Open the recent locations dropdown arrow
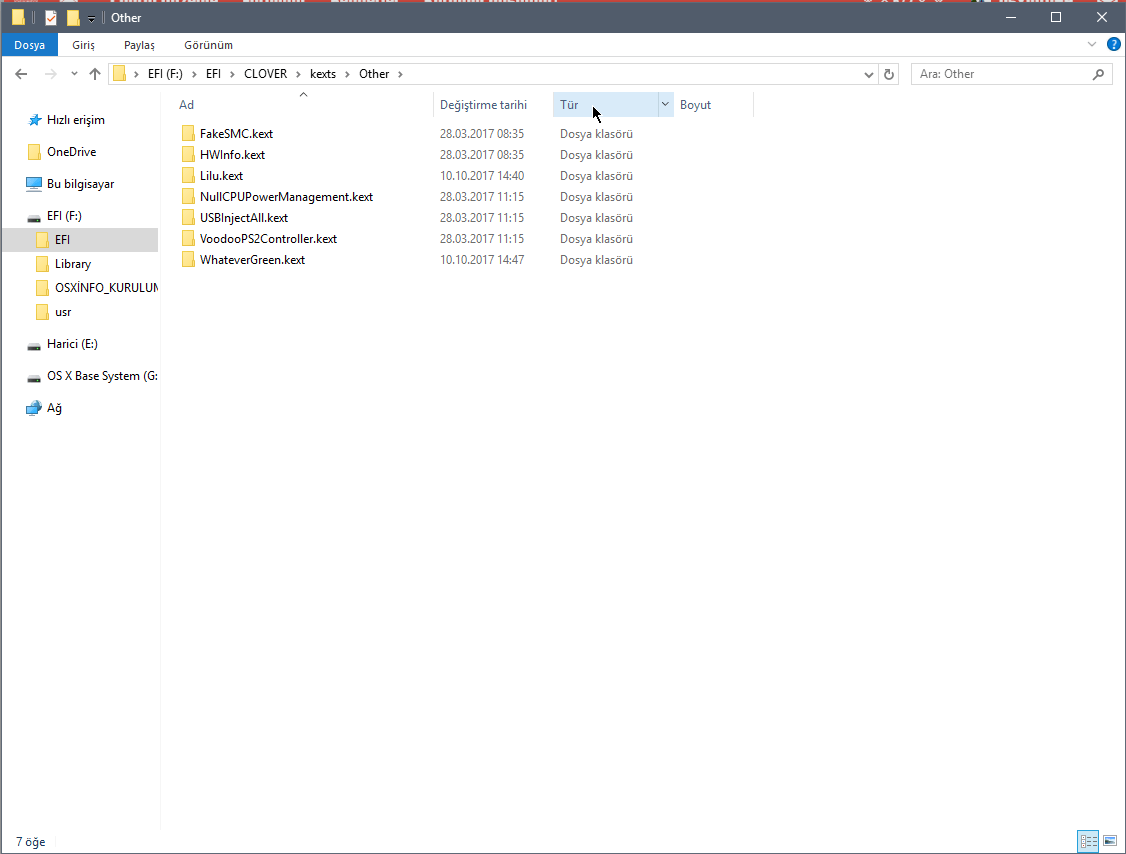 point(74,74)
